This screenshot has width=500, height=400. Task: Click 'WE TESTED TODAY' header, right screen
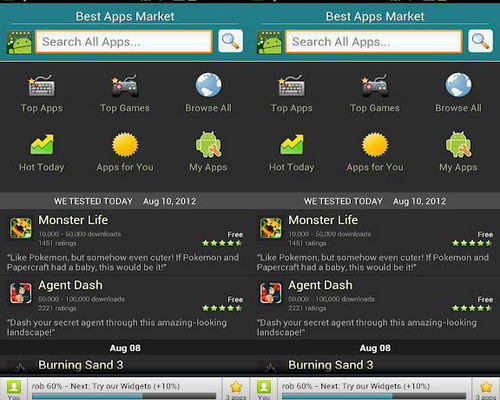(343, 201)
